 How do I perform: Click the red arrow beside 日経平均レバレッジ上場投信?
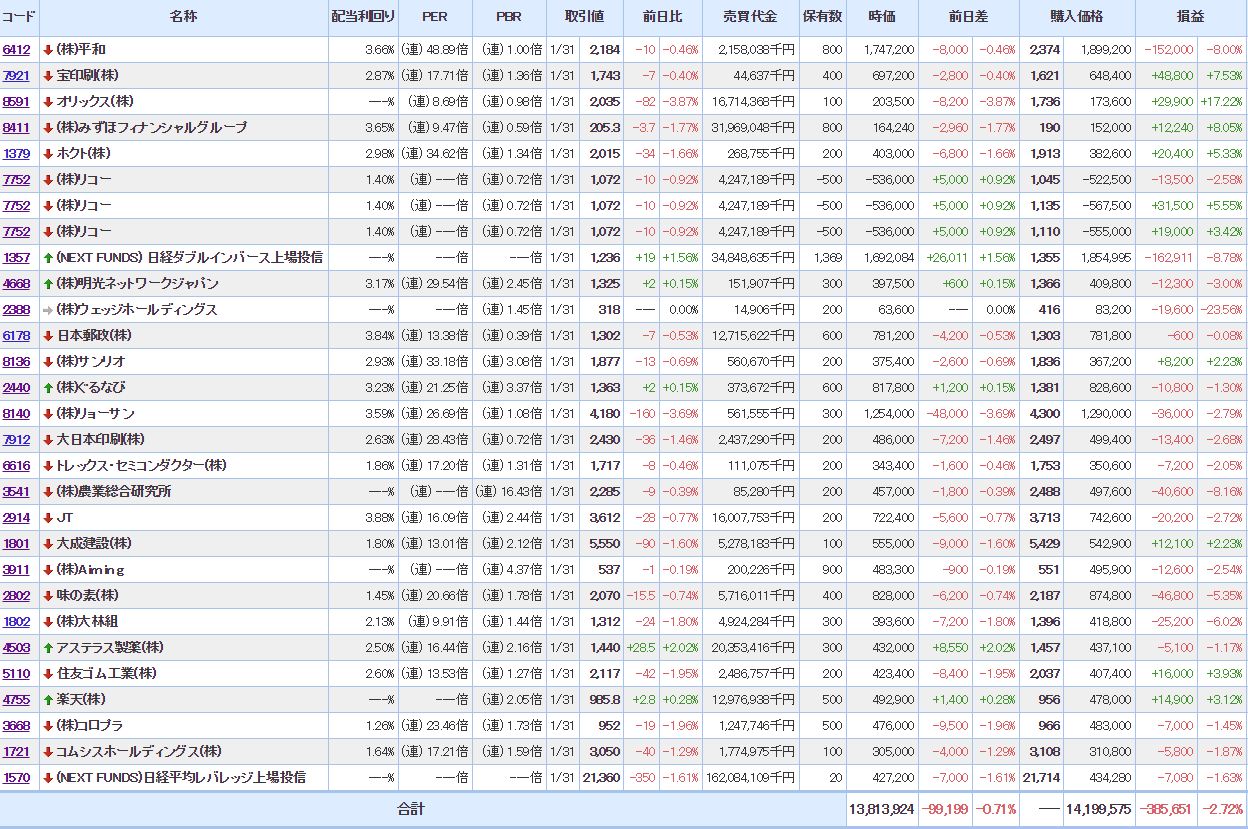click(x=48, y=778)
